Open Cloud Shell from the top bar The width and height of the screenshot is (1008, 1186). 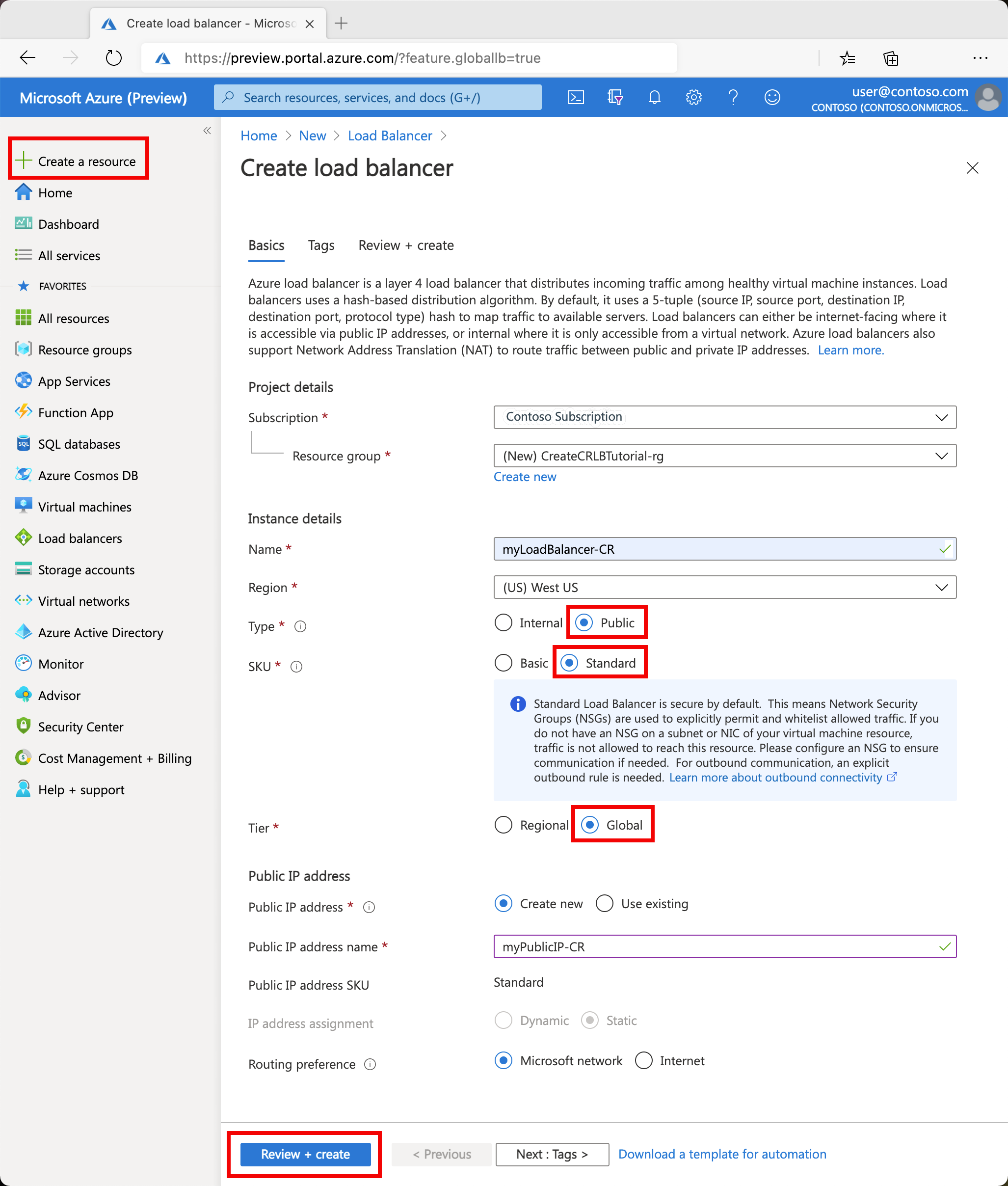click(576, 97)
